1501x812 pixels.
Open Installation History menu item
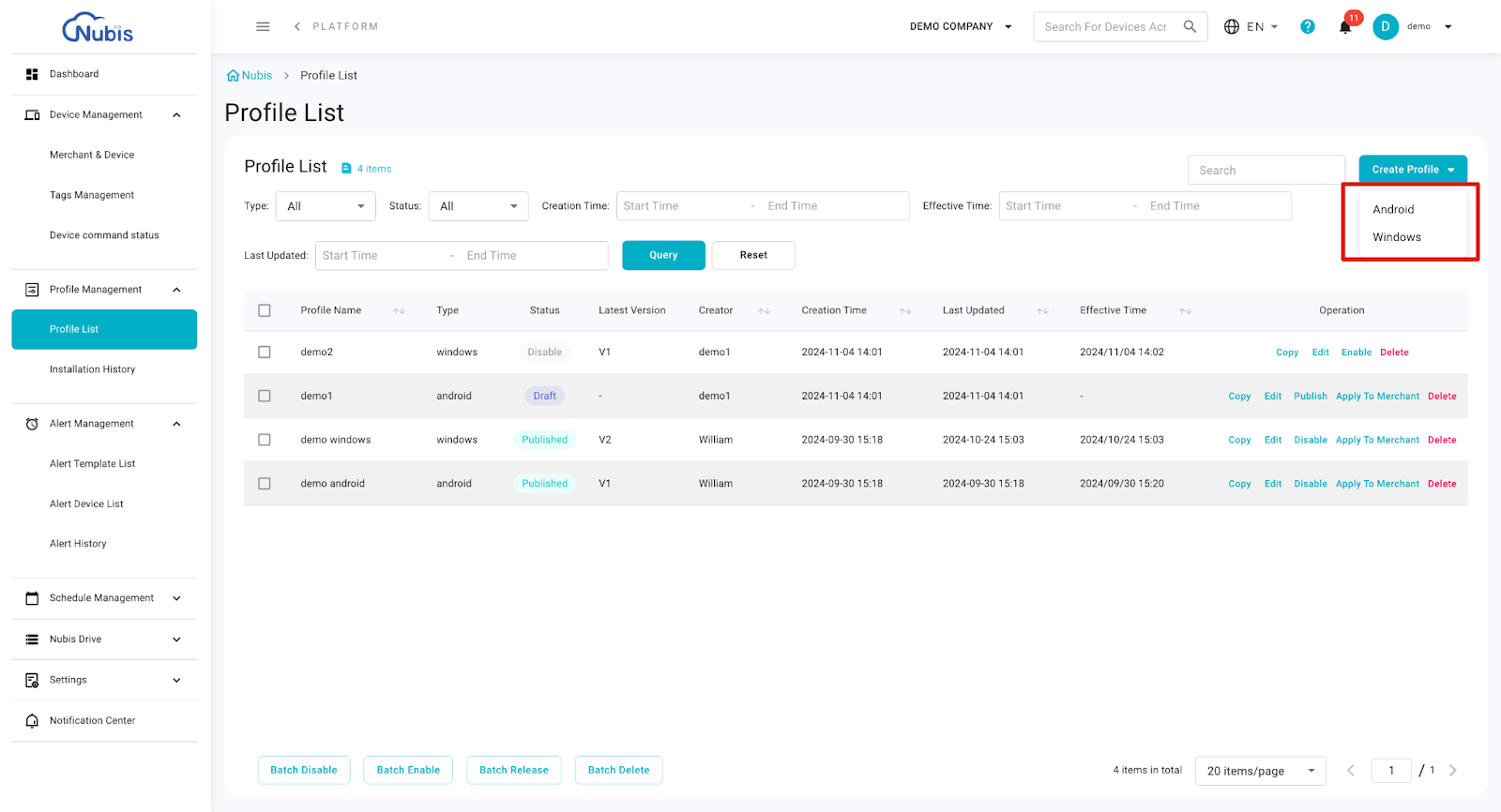pyautogui.click(x=92, y=369)
